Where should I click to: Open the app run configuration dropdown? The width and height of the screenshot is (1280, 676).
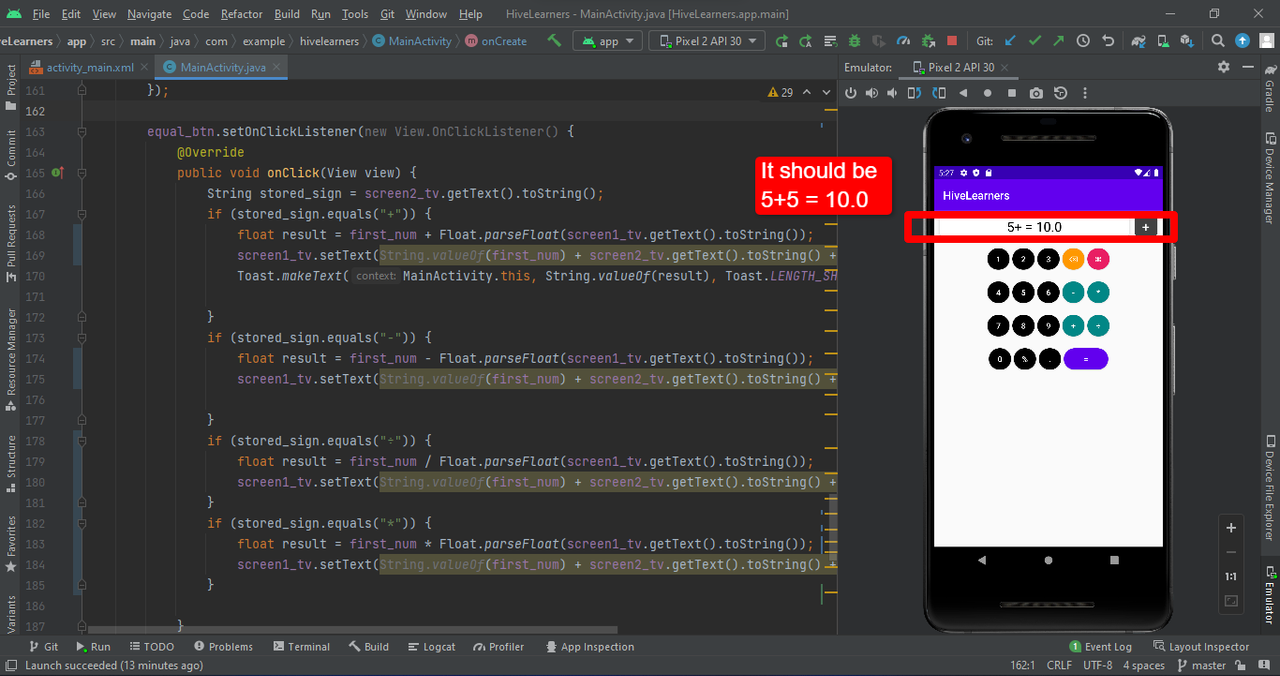point(608,41)
